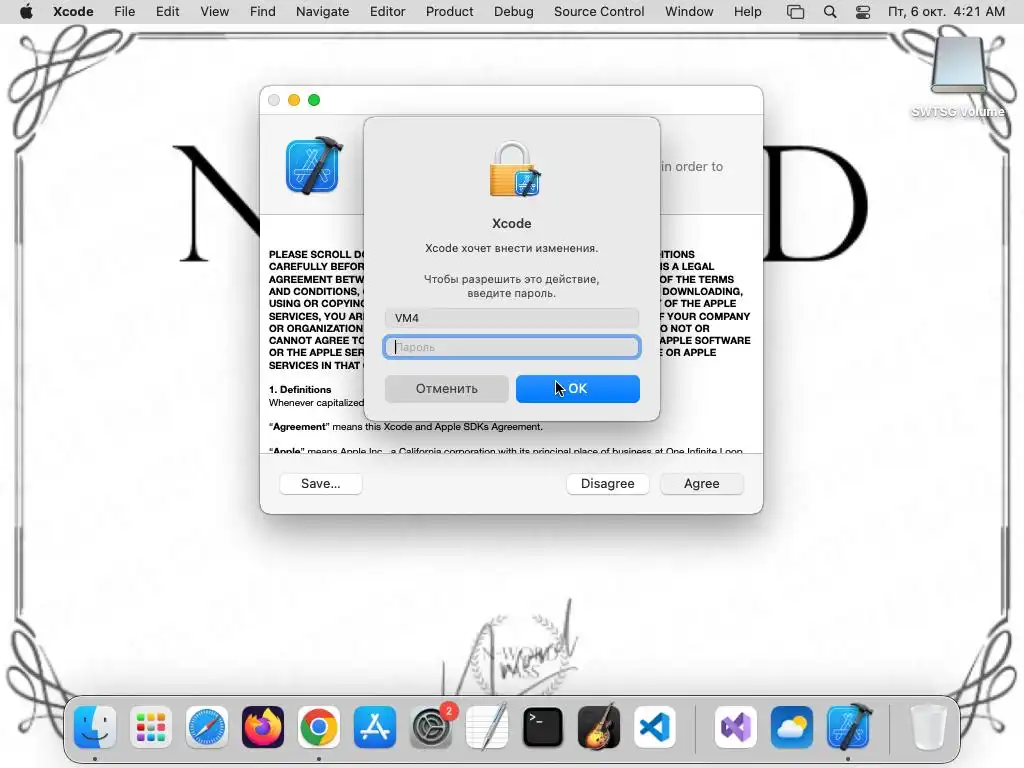Click the Xcode title in password dialog
1024x768 pixels.
click(x=512, y=223)
